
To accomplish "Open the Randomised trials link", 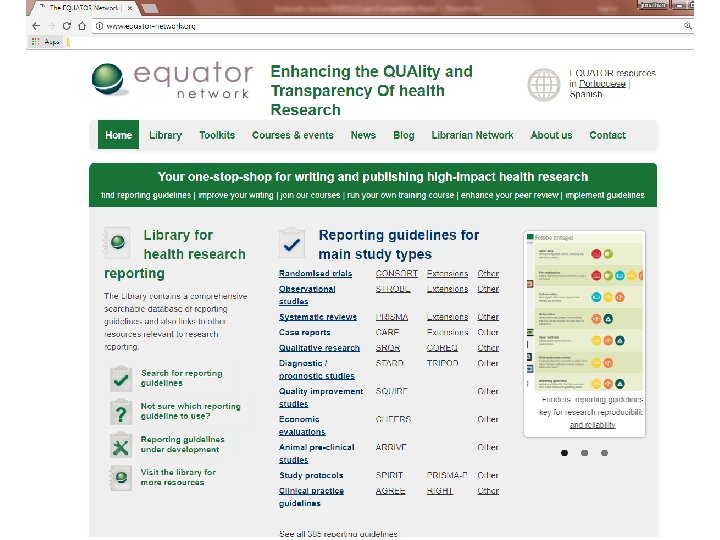I will point(315,273).
